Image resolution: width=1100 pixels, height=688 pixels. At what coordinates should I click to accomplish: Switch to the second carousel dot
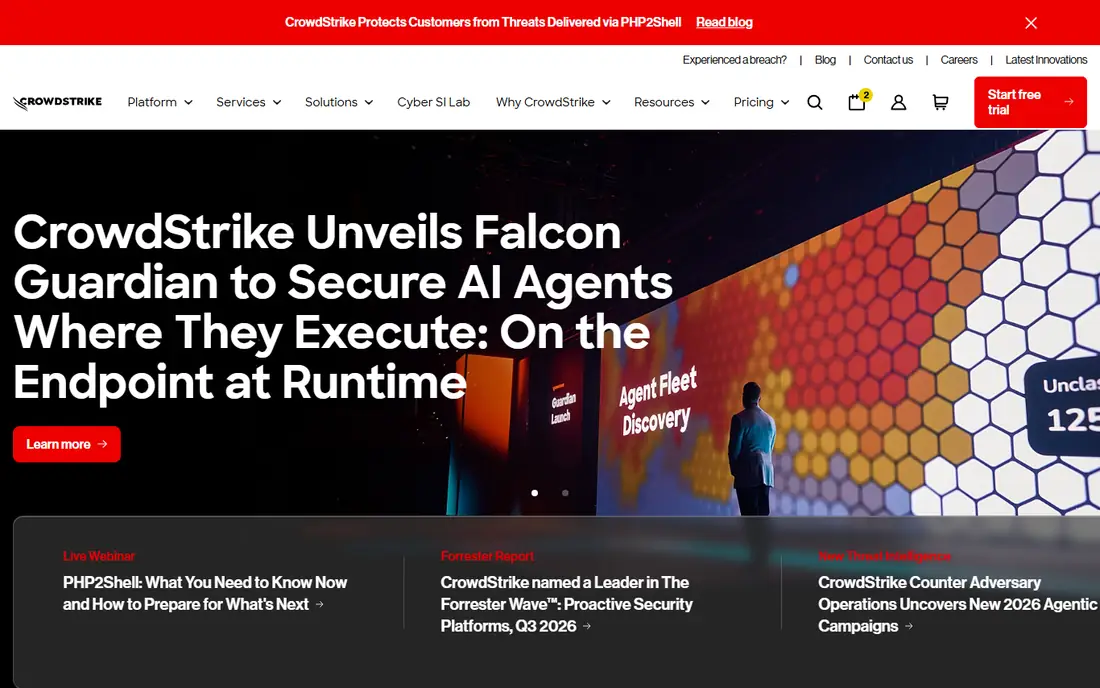click(x=565, y=493)
